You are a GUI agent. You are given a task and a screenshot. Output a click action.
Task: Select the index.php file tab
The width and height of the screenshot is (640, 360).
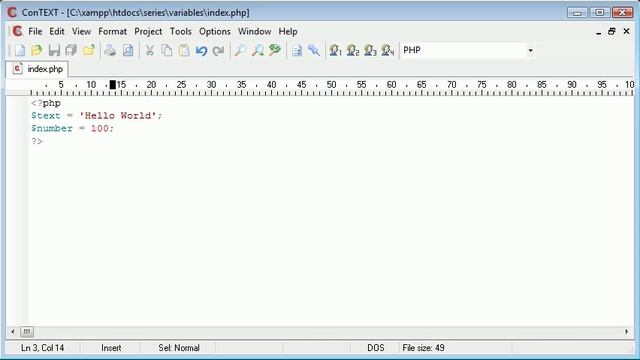point(38,69)
